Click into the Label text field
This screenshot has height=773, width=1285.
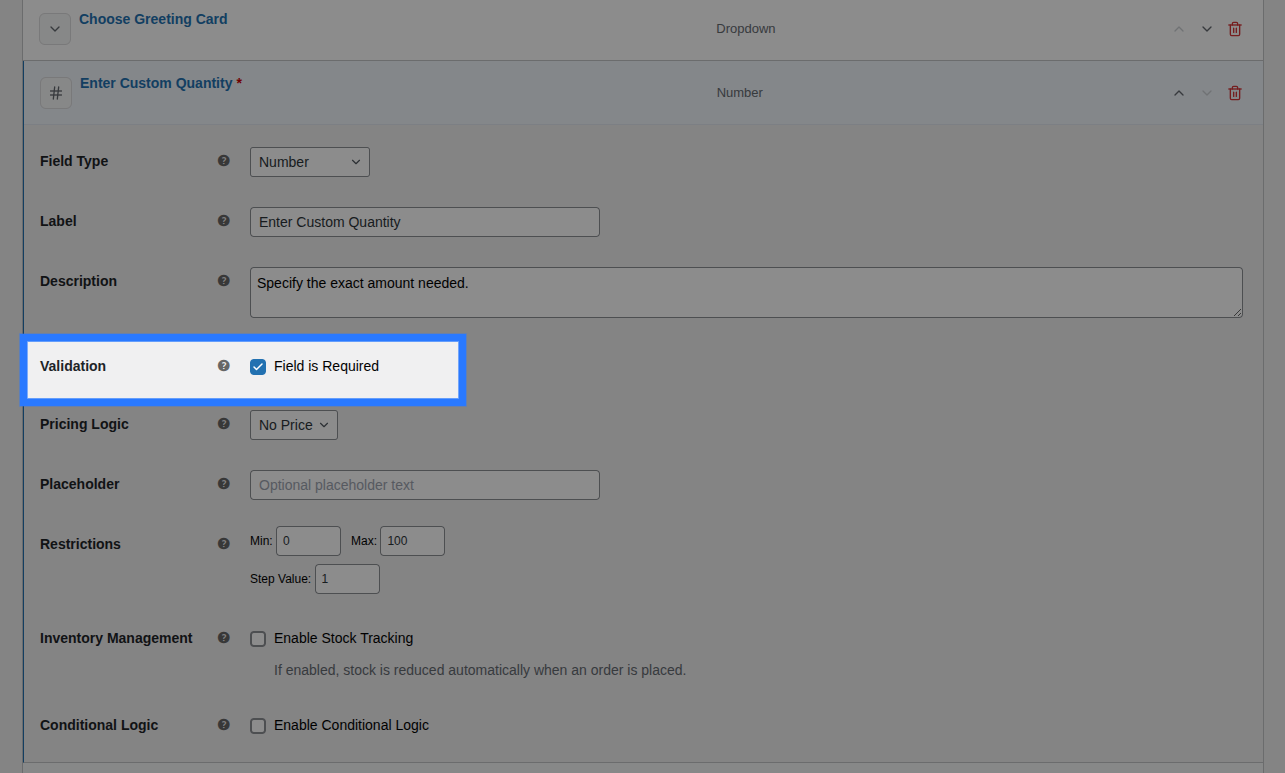(425, 222)
